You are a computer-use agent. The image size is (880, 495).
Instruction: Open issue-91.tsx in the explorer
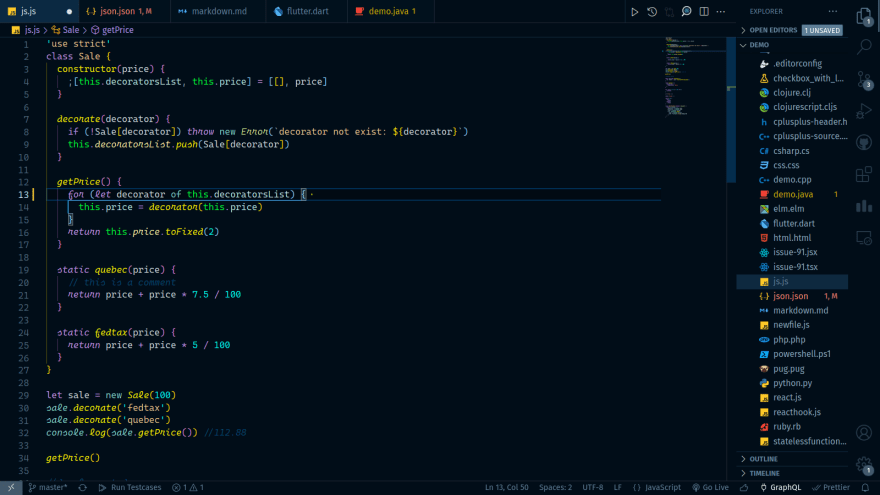click(792, 267)
